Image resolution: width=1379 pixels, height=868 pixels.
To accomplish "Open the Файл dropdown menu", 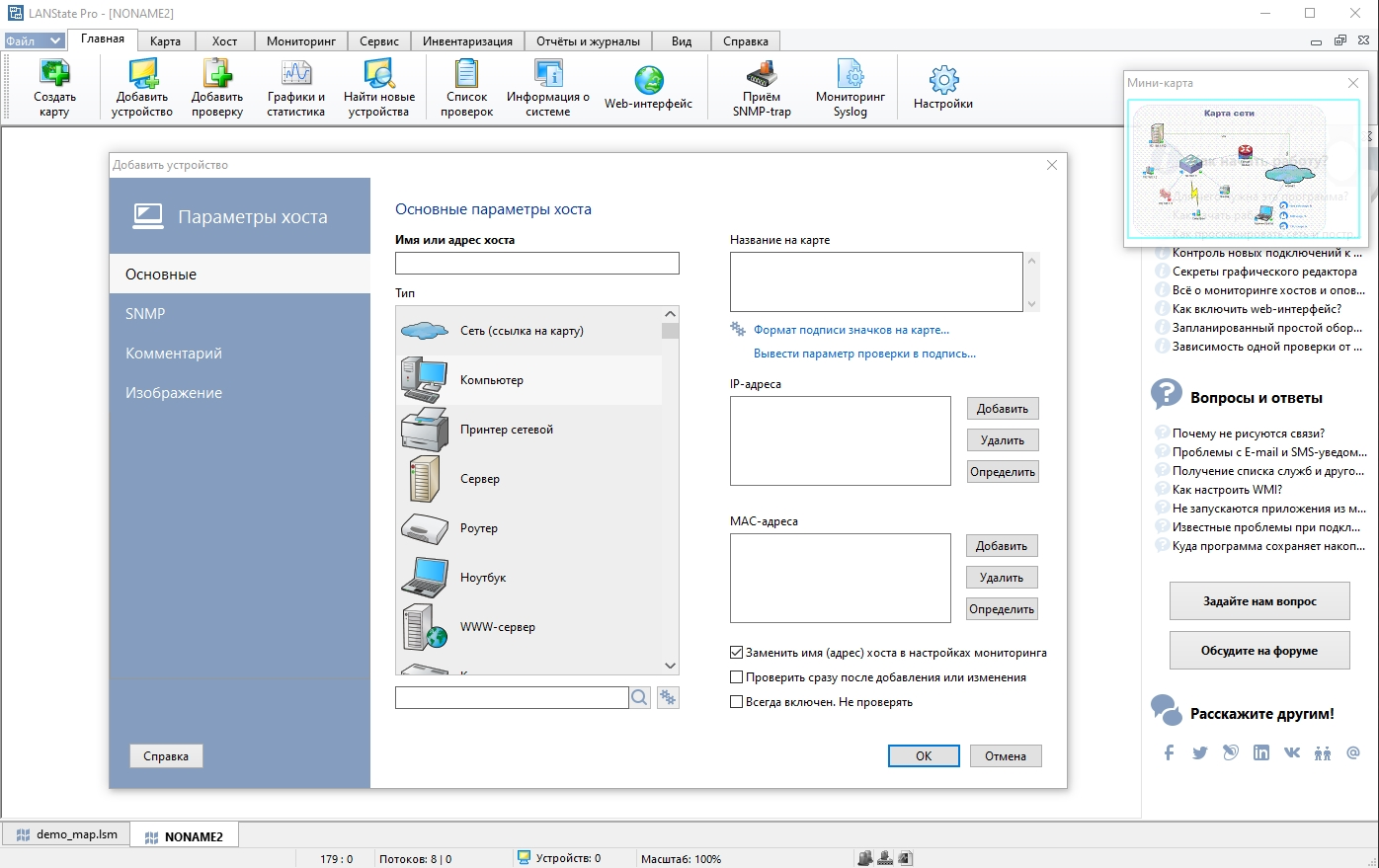I will pyautogui.click(x=35, y=40).
